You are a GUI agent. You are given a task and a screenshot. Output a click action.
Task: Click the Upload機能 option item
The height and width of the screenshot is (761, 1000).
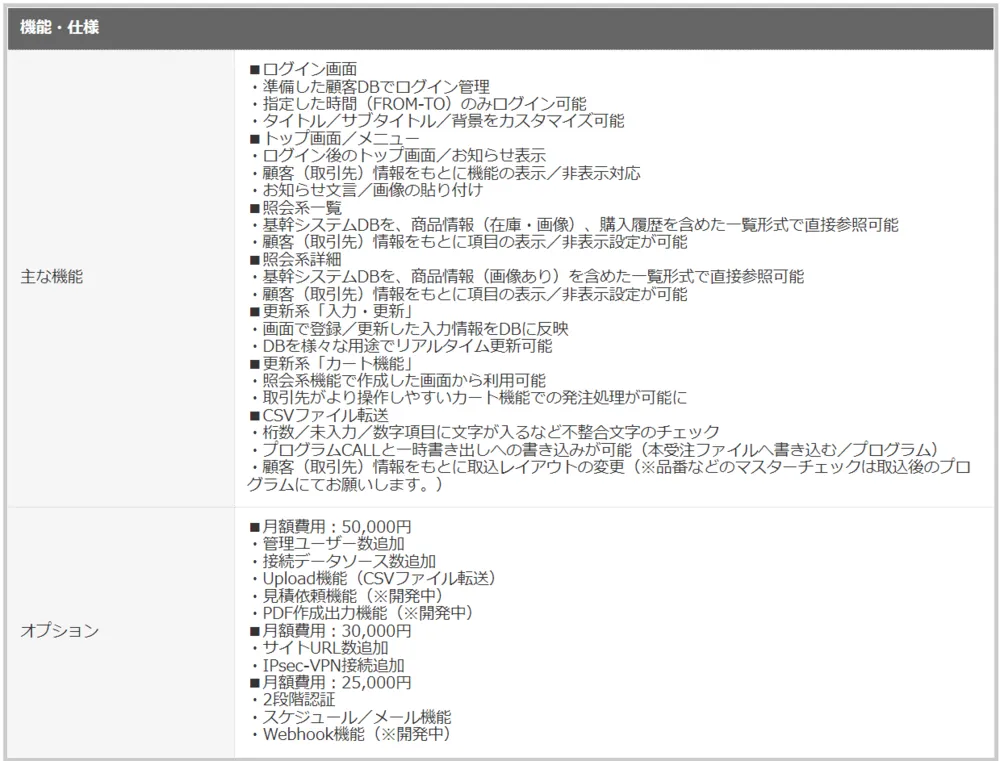[372, 578]
